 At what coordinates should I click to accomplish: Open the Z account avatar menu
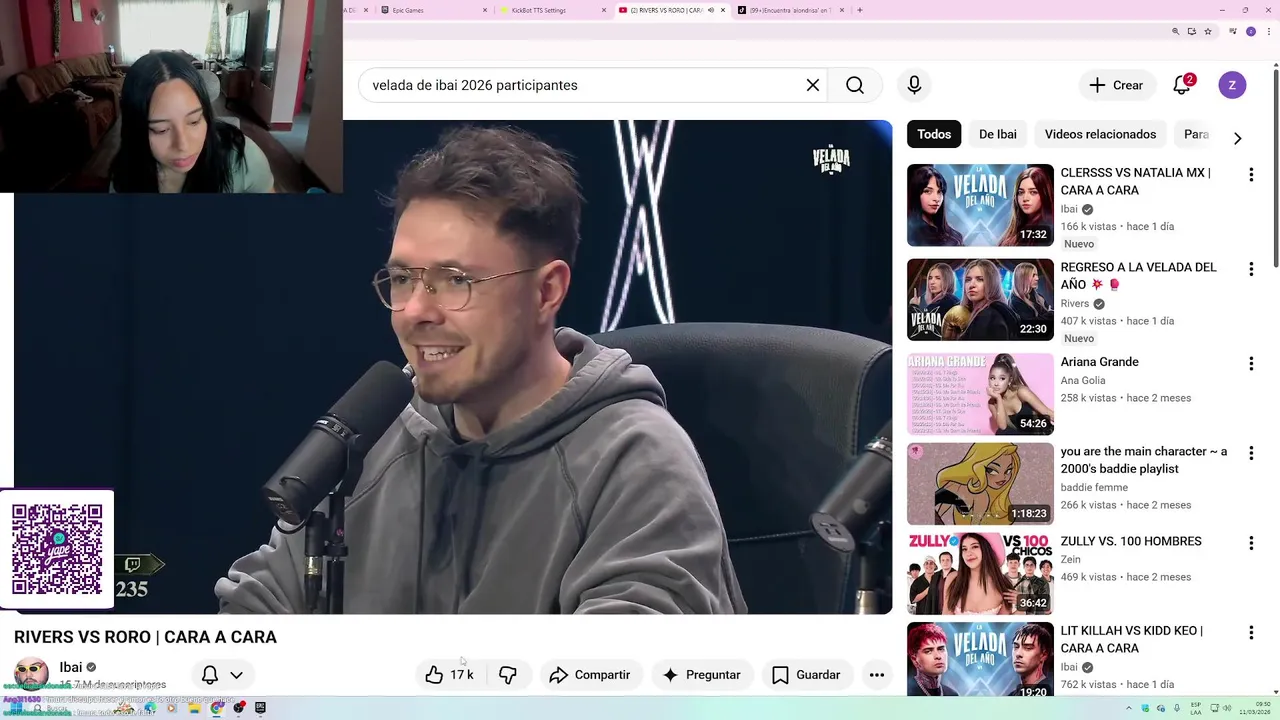1232,85
